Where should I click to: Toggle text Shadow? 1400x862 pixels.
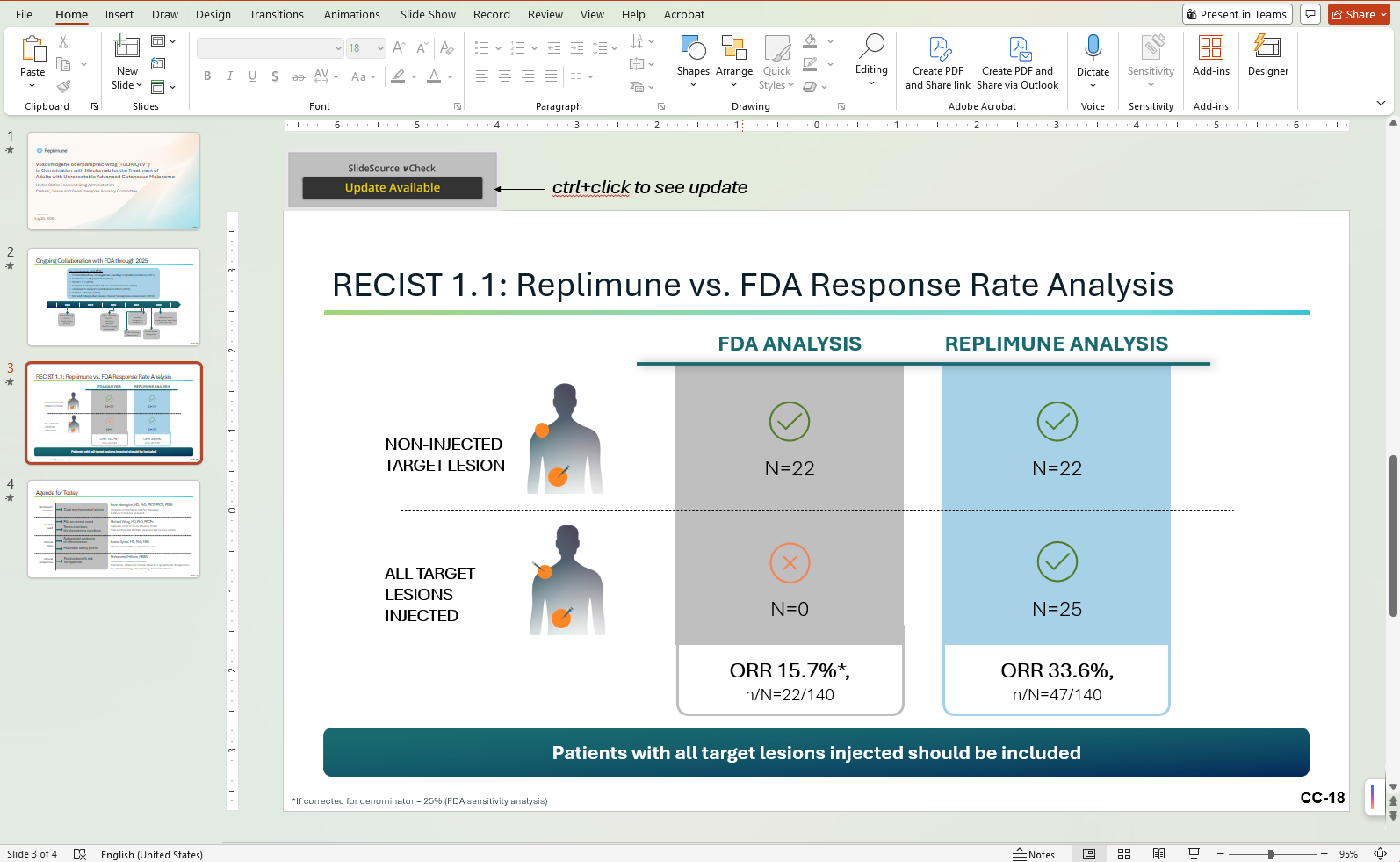(276, 76)
